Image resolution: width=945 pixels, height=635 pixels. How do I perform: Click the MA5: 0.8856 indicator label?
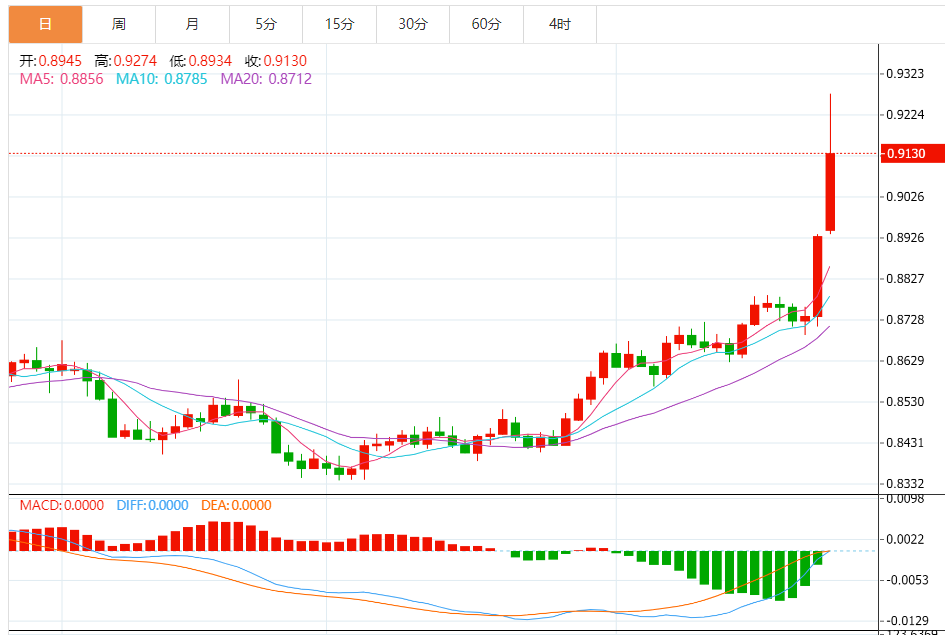click(x=61, y=79)
